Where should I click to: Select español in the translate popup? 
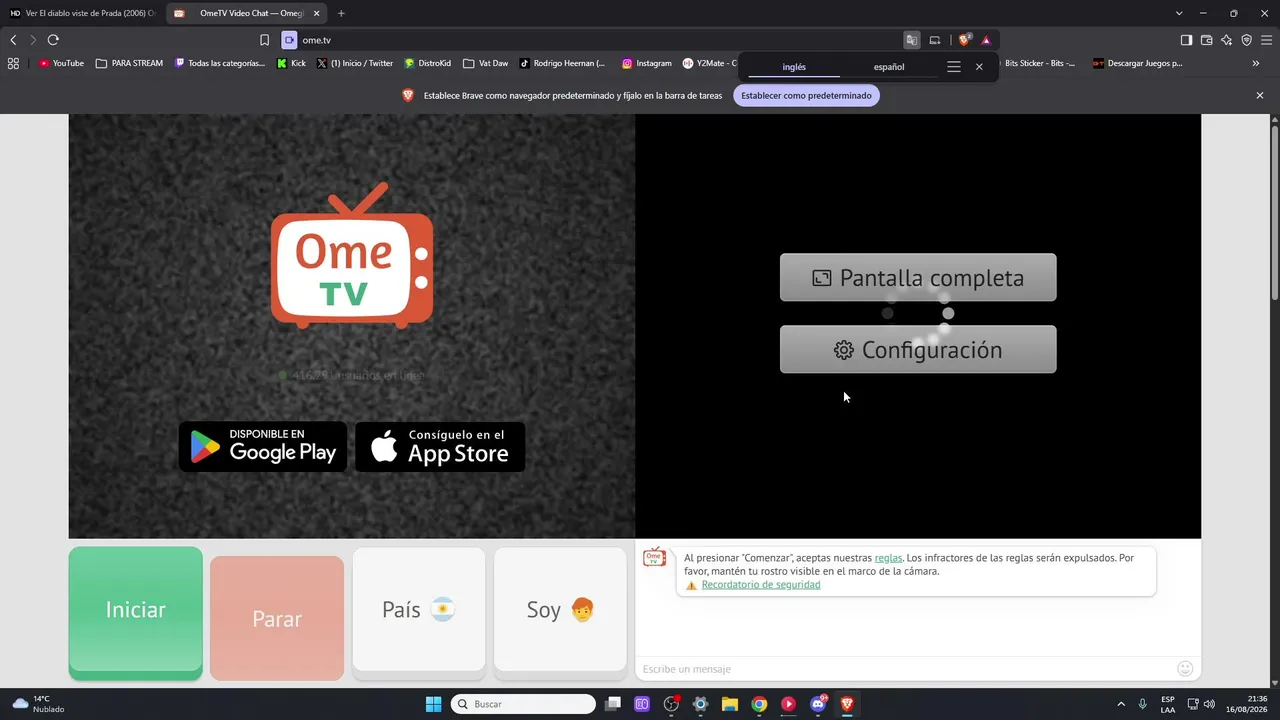click(889, 67)
